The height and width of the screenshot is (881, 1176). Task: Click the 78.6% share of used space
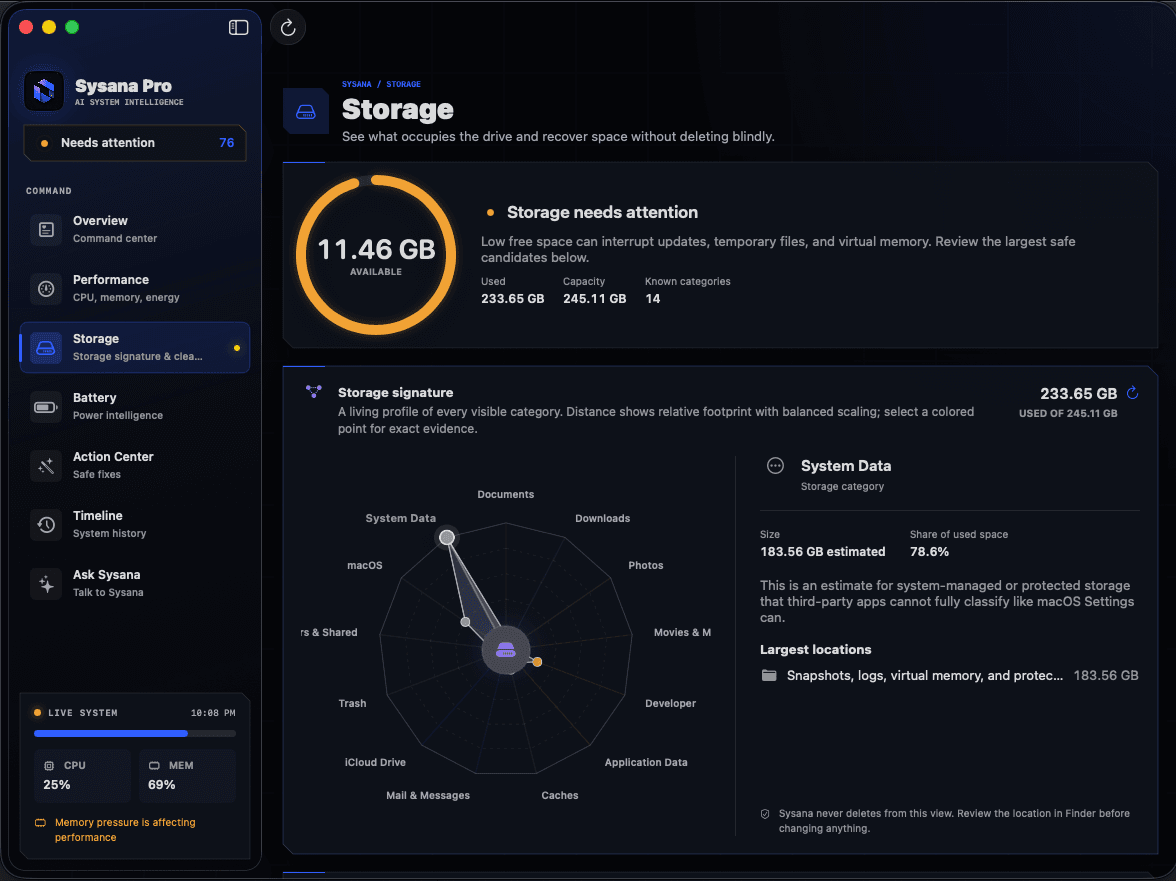[929, 552]
